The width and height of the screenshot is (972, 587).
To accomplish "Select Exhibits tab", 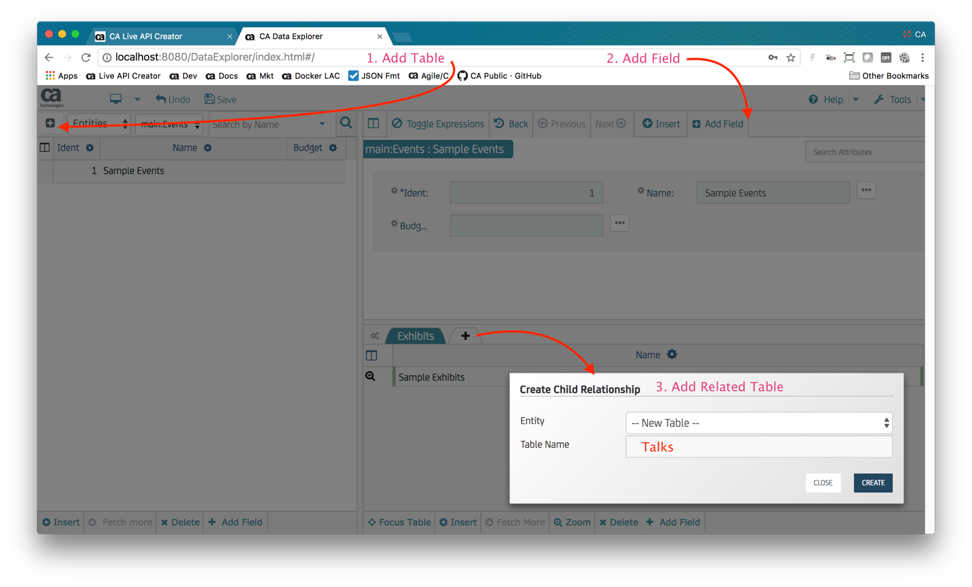I will (x=415, y=336).
